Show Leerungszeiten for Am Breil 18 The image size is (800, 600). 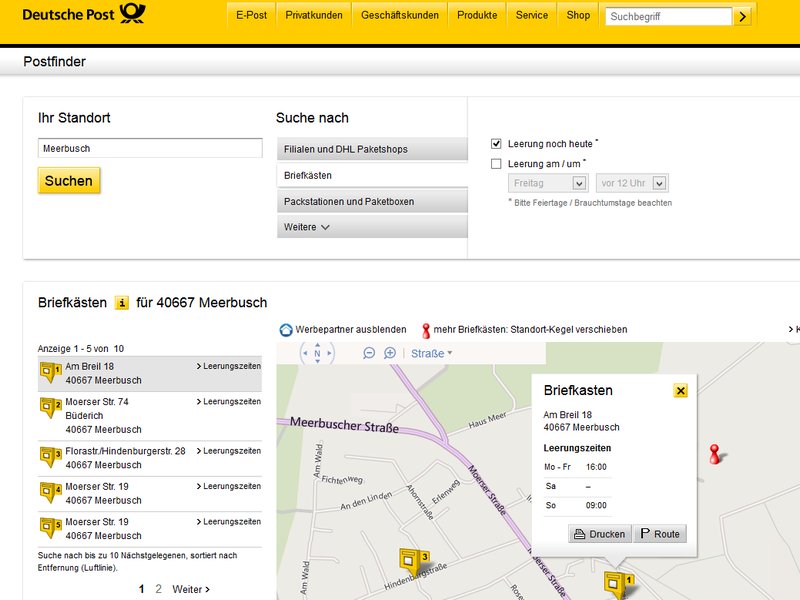pos(229,366)
